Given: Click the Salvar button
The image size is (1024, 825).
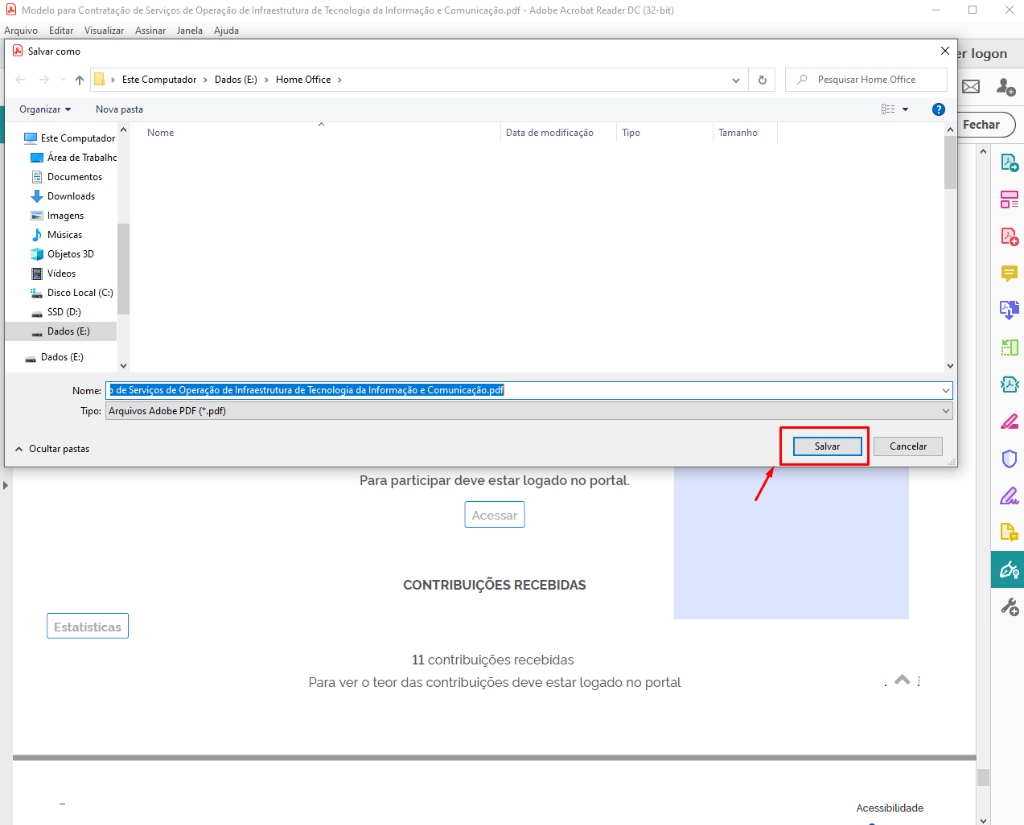Looking at the screenshot, I should pyautogui.click(x=826, y=447).
